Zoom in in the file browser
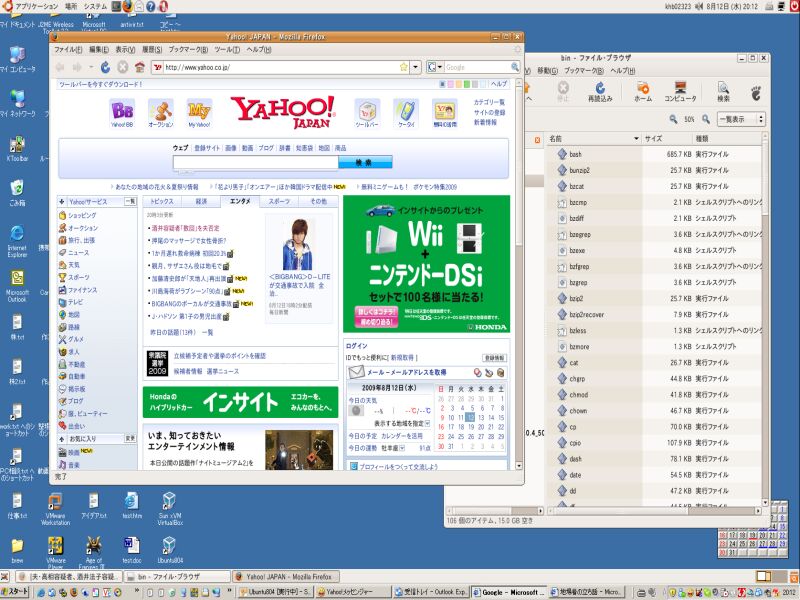Image resolution: width=800 pixels, height=600 pixels. (706, 119)
